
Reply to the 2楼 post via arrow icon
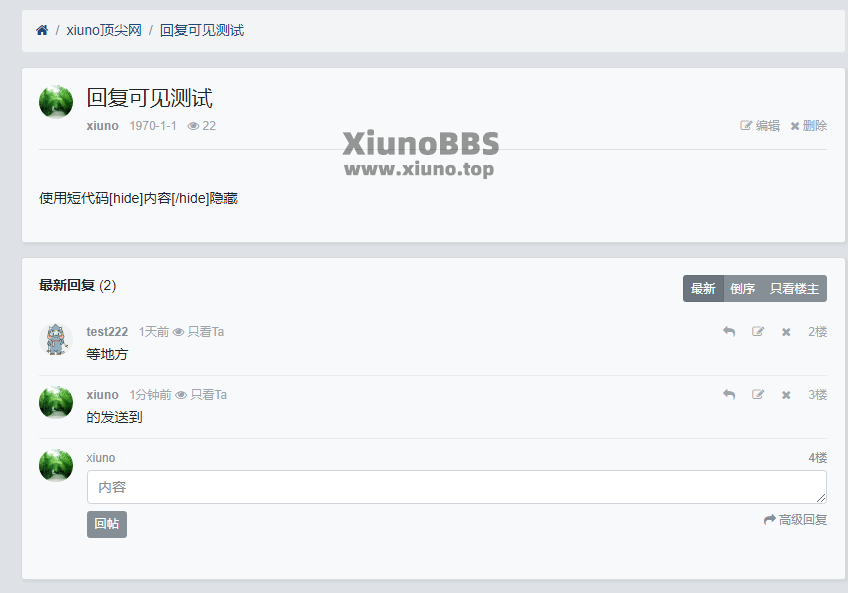coord(729,332)
